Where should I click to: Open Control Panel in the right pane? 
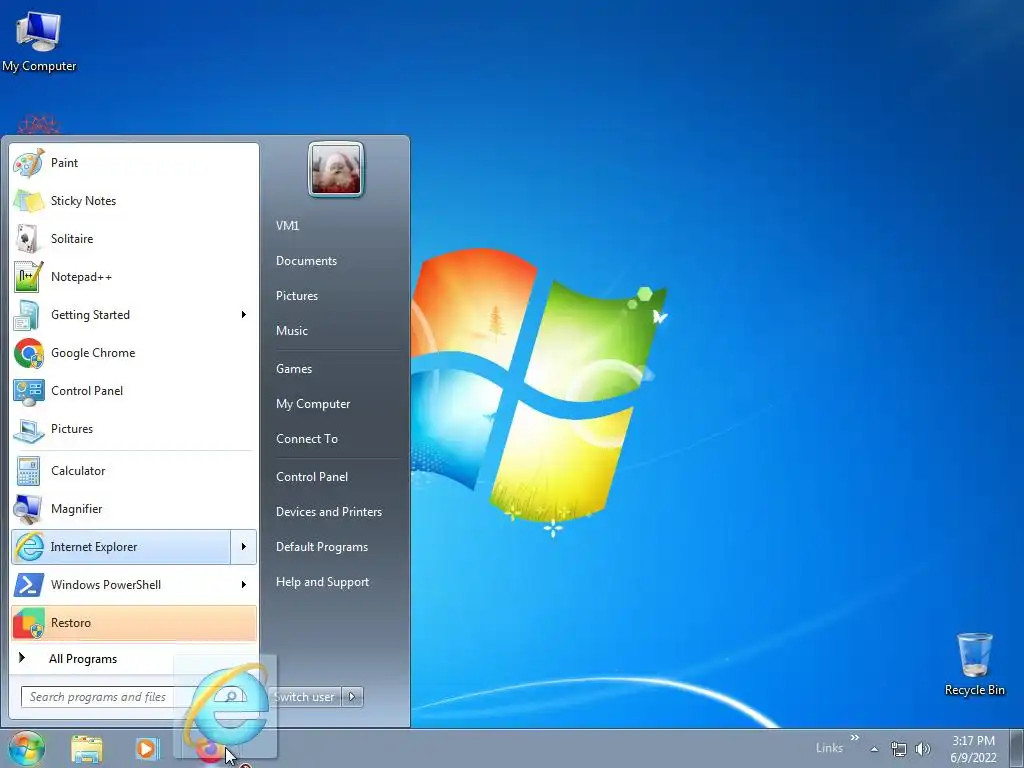coord(312,477)
